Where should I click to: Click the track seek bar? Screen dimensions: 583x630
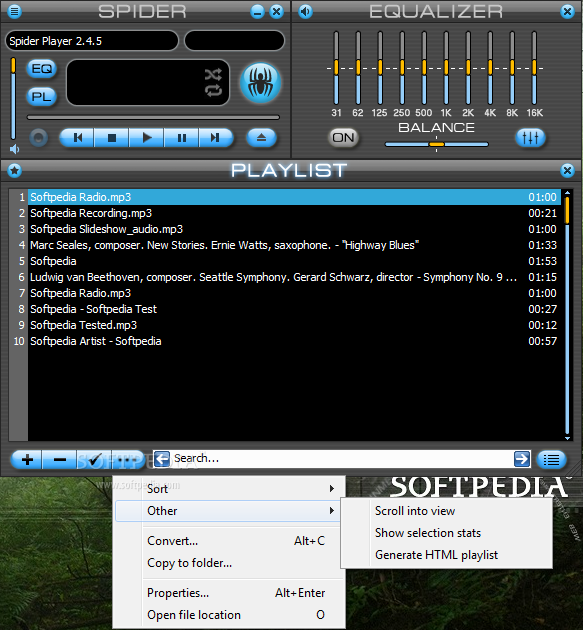pos(153,118)
